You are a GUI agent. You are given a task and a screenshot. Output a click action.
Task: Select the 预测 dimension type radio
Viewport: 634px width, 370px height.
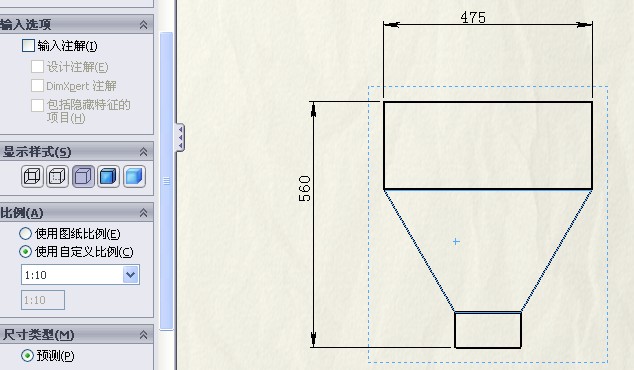click(x=27, y=355)
